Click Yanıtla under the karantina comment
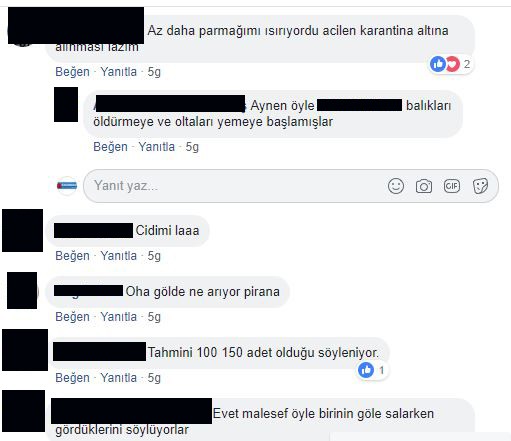Image resolution: width=511 pixels, height=441 pixels. pyautogui.click(x=119, y=72)
